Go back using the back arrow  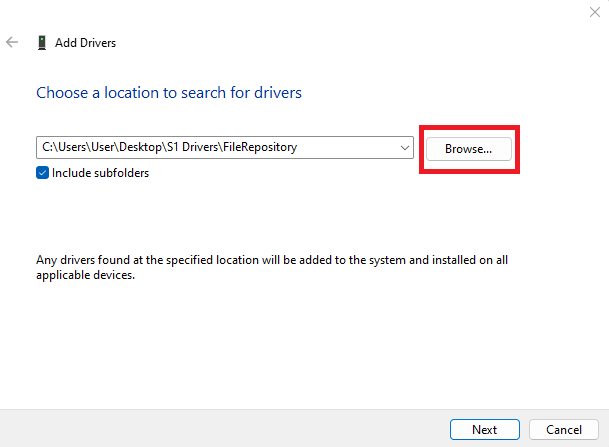click(x=12, y=42)
